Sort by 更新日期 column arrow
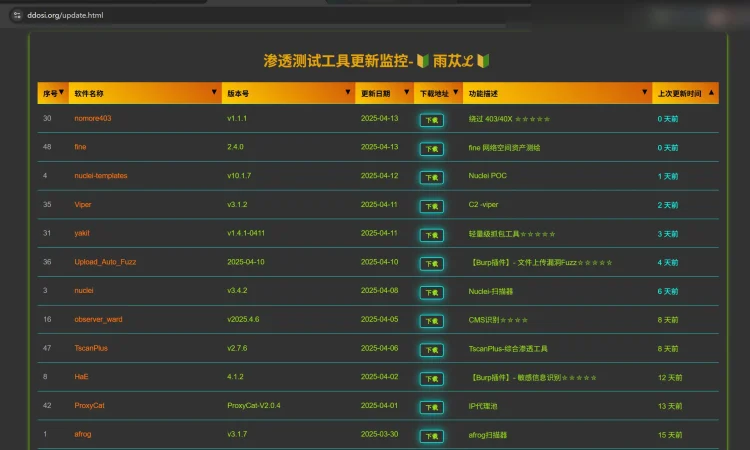 [407, 92]
